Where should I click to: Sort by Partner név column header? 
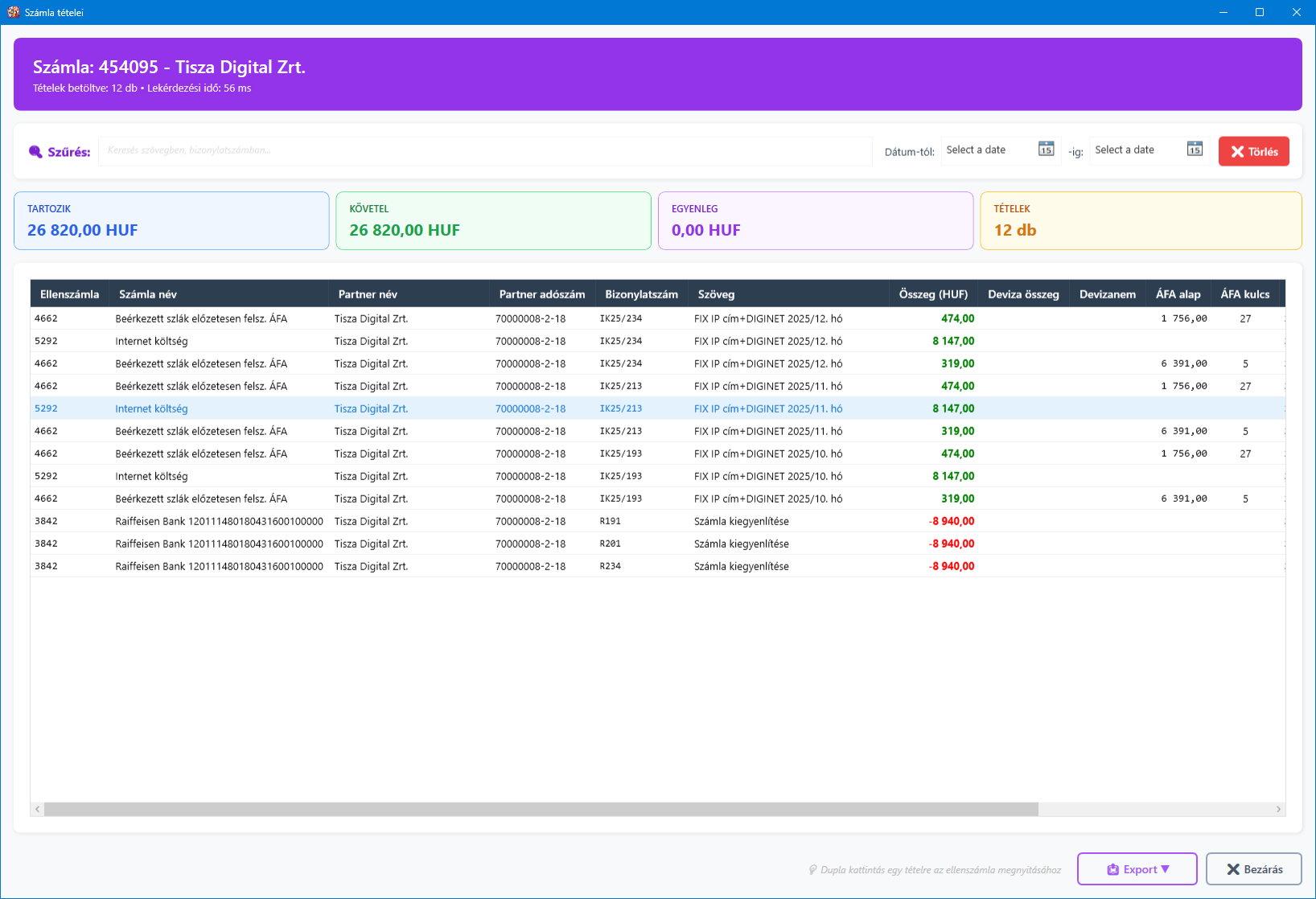tap(368, 294)
